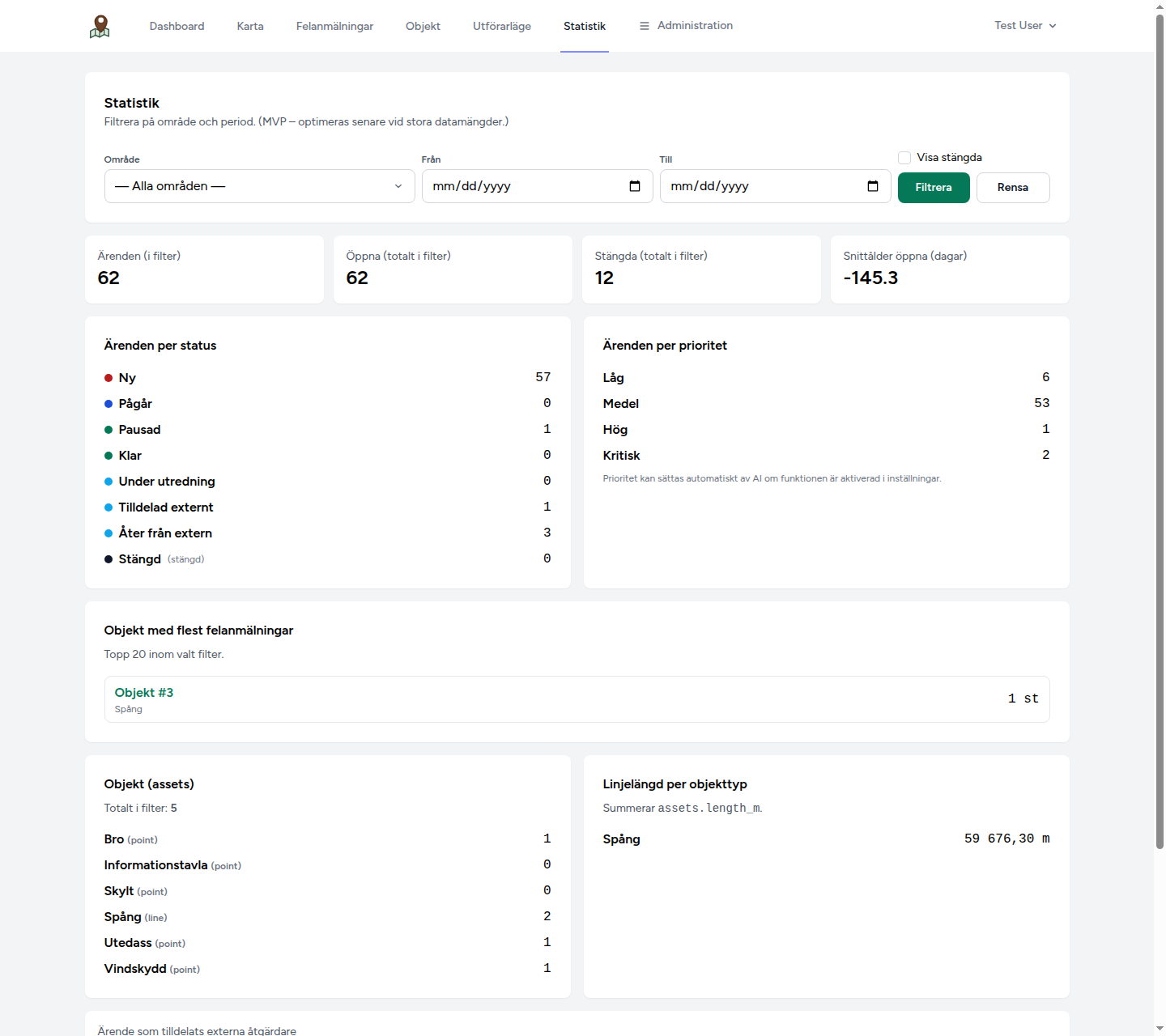This screenshot has width=1166, height=1036.
Task: Click the Objekt med flest felanmälningar heading
Action: pyautogui.click(x=198, y=631)
